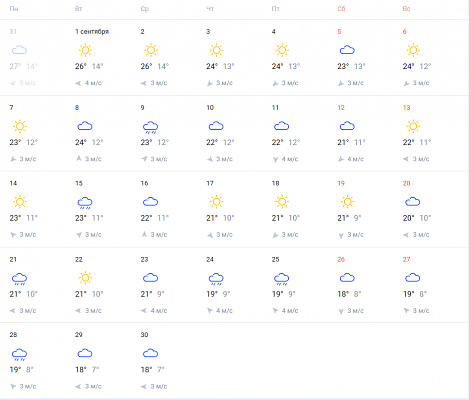Select the rain cloud icon on day 9
469x400 pixels.
[150, 127]
